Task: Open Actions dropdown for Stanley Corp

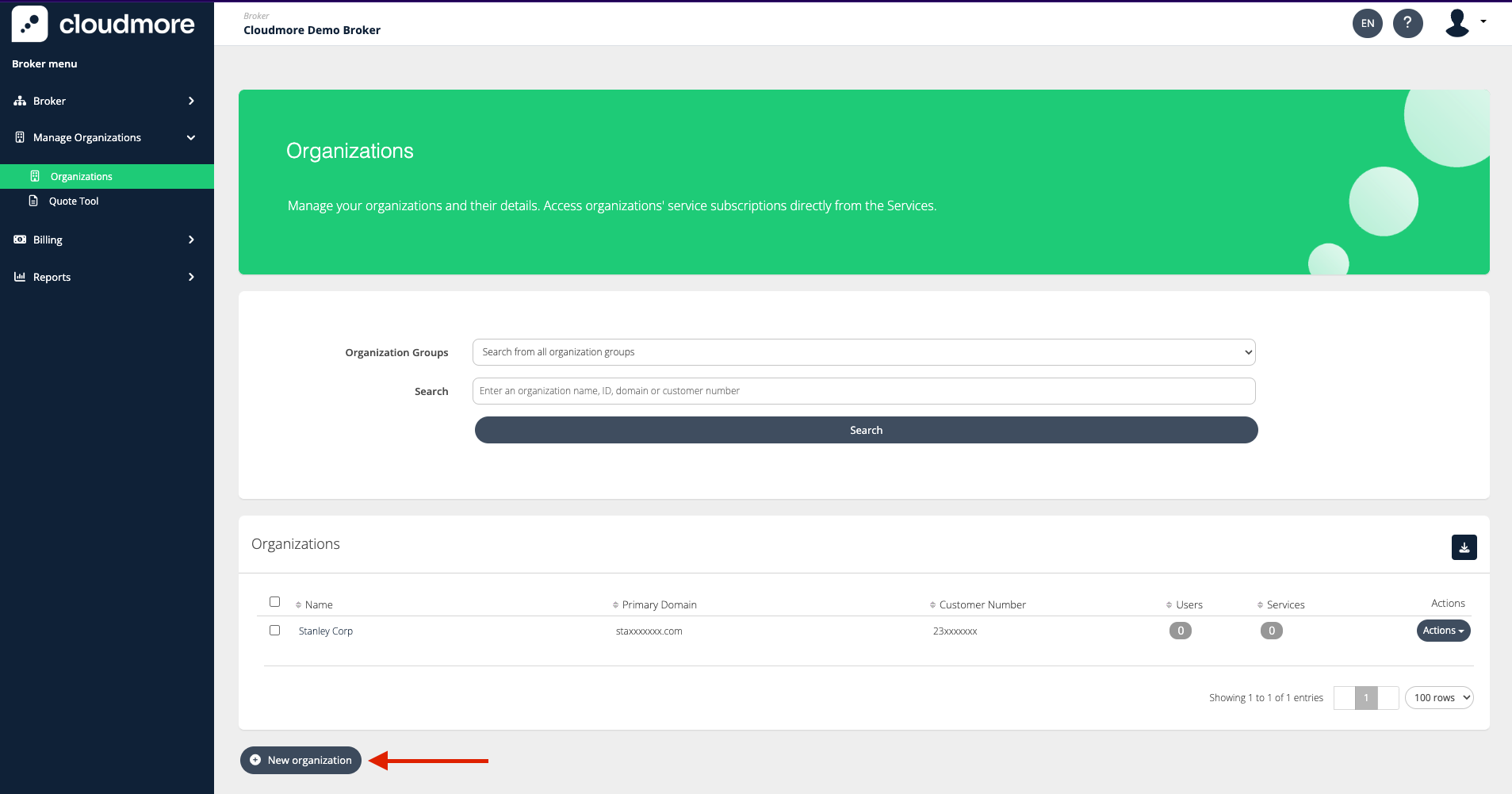Action: click(1443, 631)
